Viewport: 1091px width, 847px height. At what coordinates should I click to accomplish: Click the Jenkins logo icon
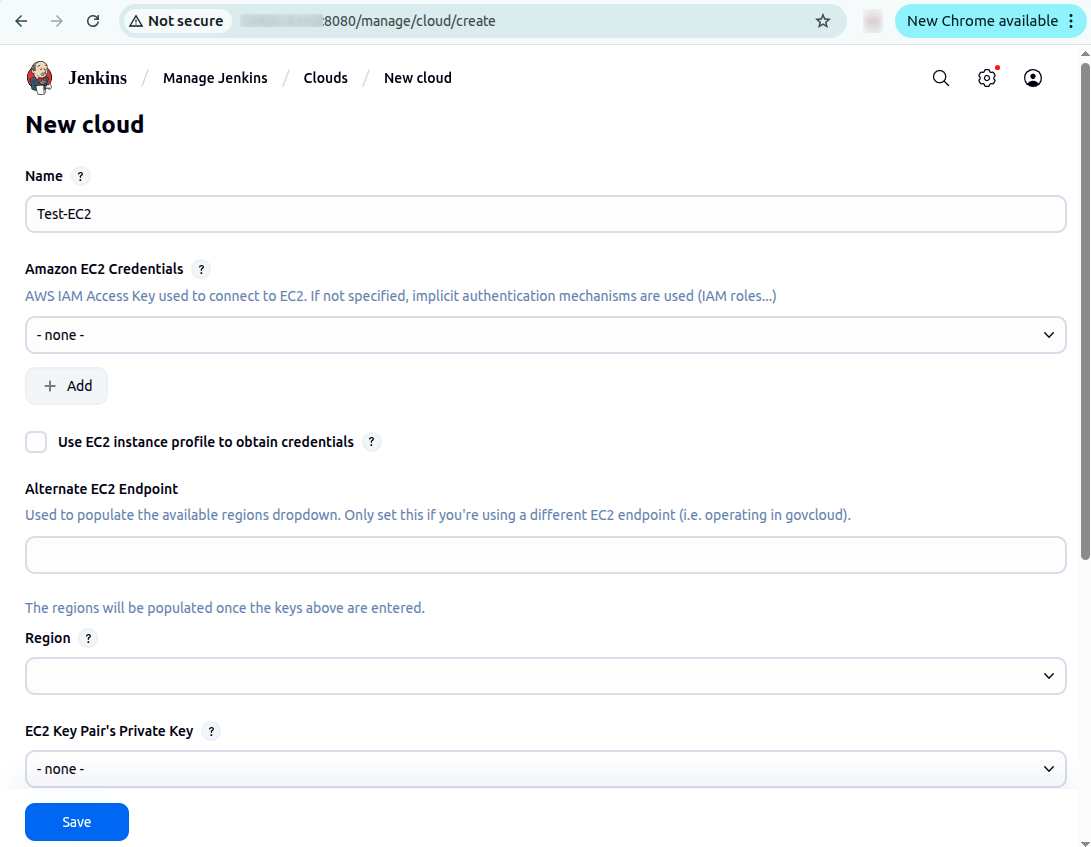[40, 78]
